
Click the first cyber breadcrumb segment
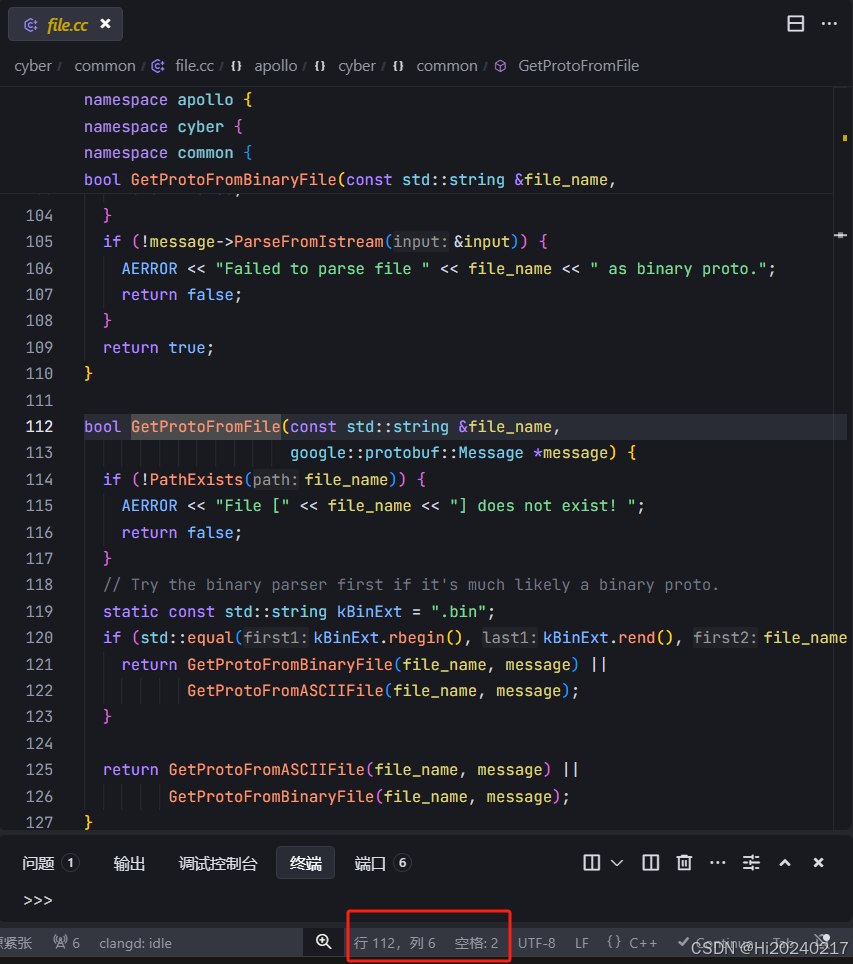(33, 66)
